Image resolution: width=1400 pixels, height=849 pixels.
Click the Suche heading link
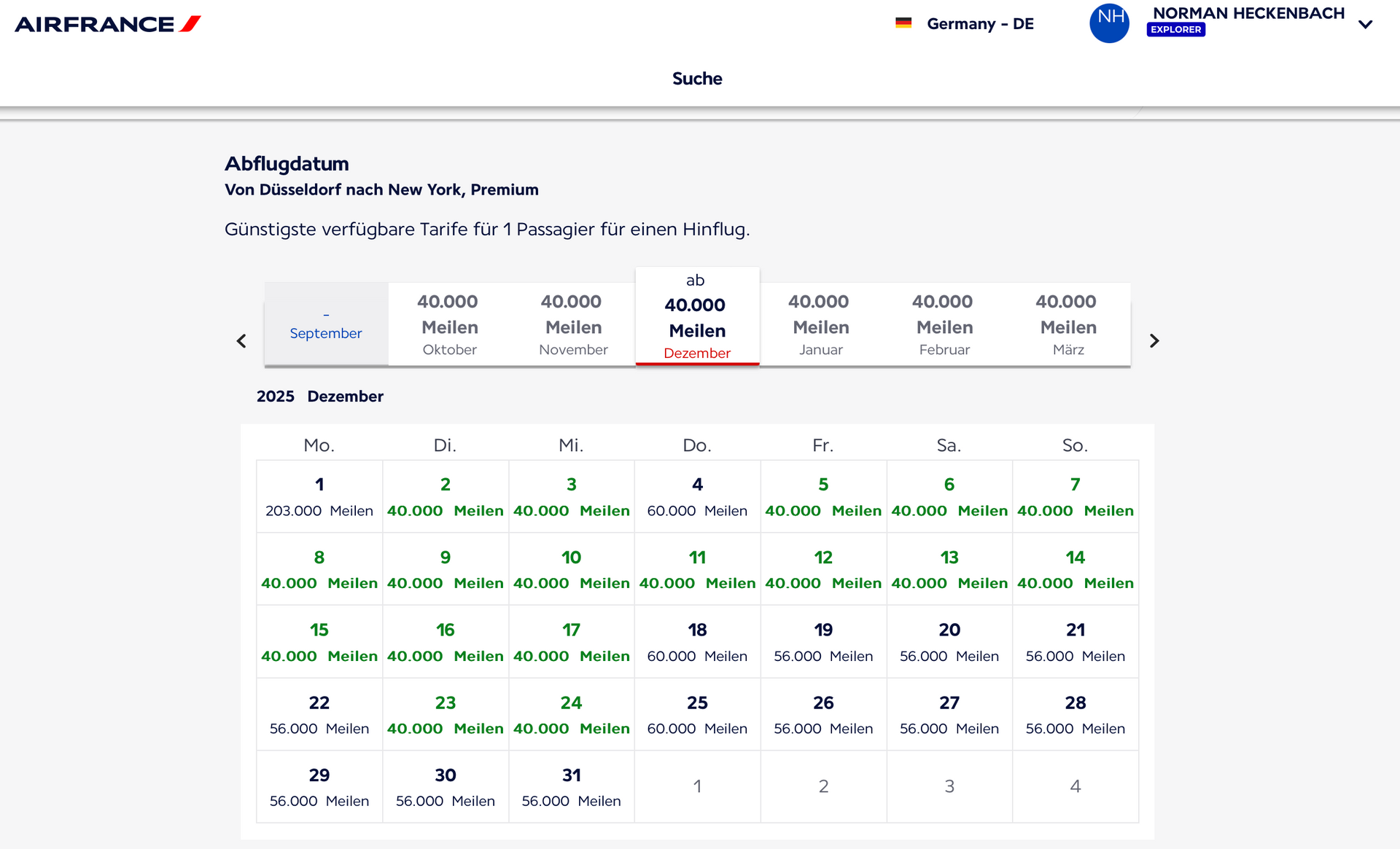697,79
